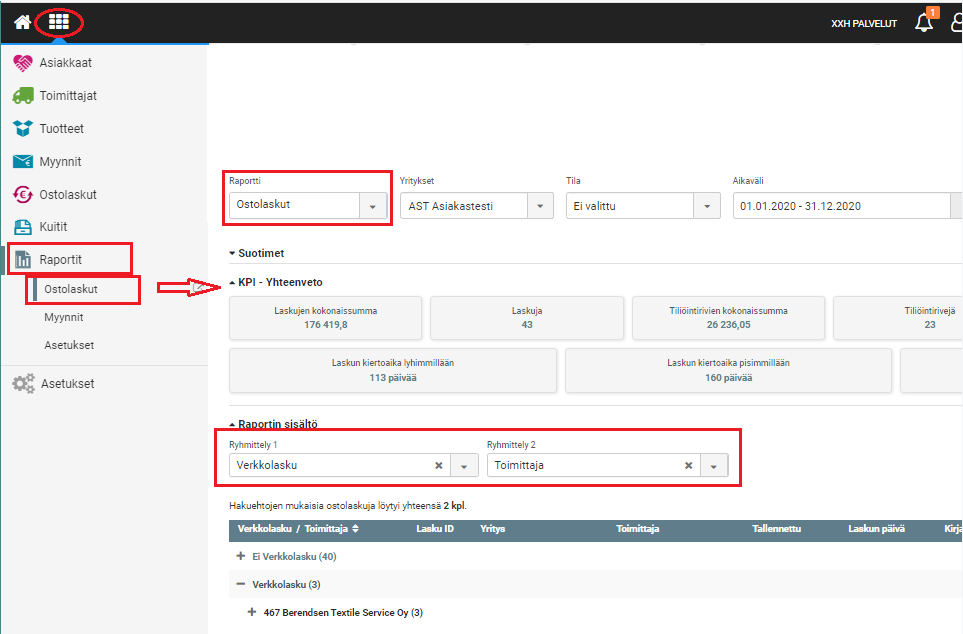Open the Yritykset dropdown arrow
Viewport: 963px width, 634px height.
click(x=540, y=206)
